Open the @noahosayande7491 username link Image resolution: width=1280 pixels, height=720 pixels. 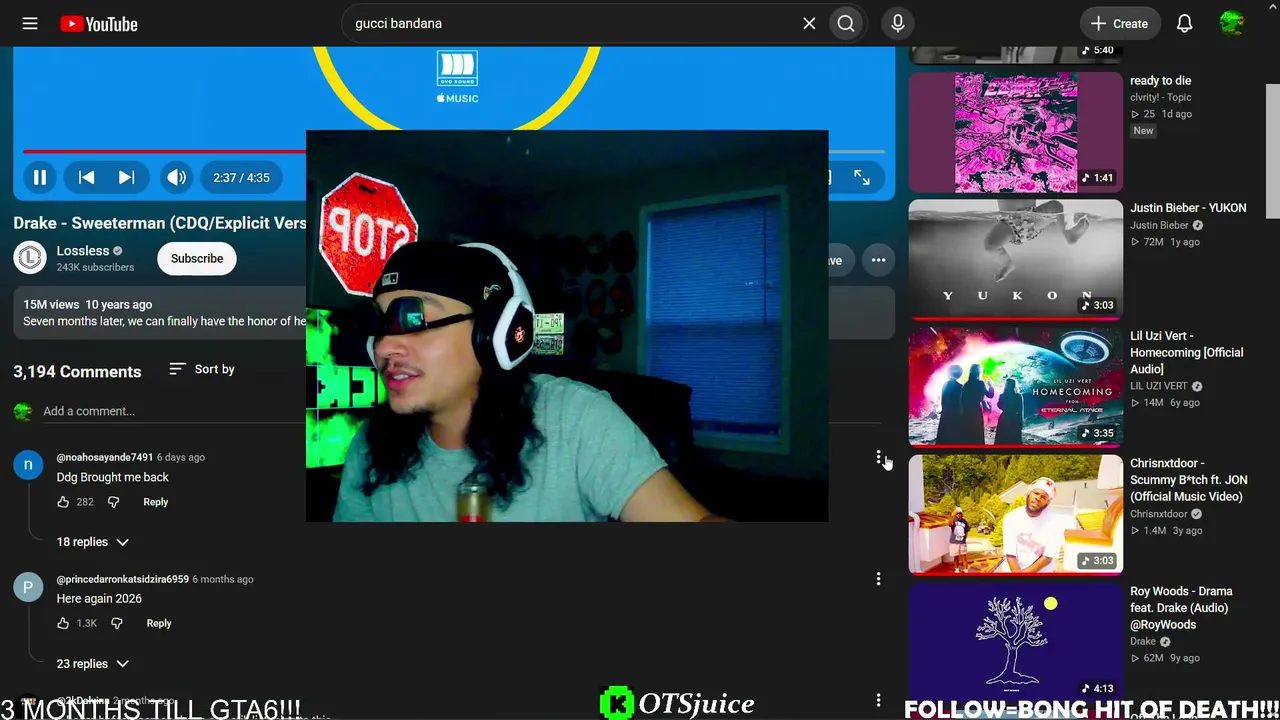105,457
